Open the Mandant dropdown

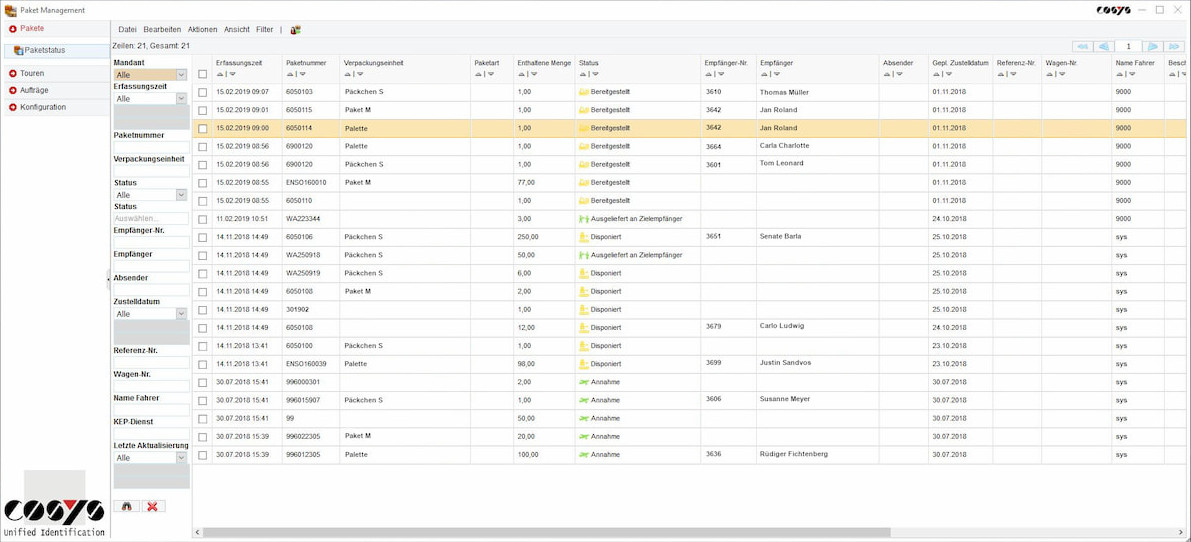pyautogui.click(x=181, y=75)
